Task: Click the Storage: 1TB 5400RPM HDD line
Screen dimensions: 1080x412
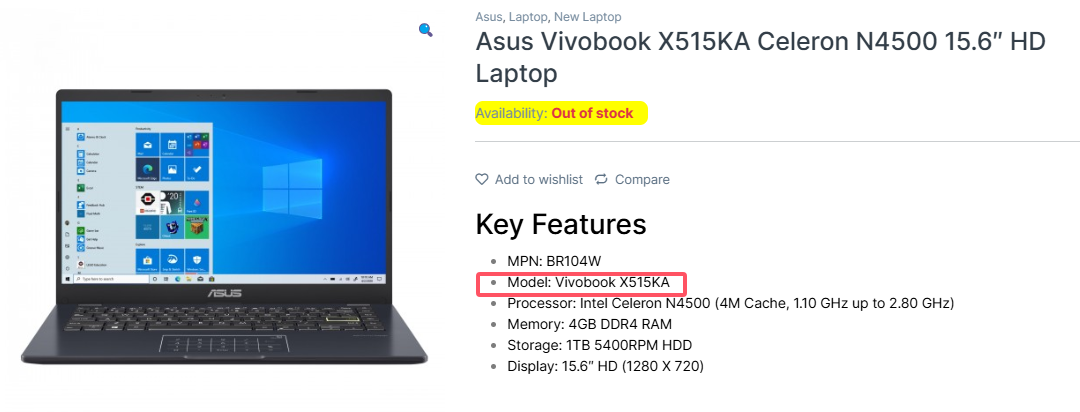Action: coord(599,345)
